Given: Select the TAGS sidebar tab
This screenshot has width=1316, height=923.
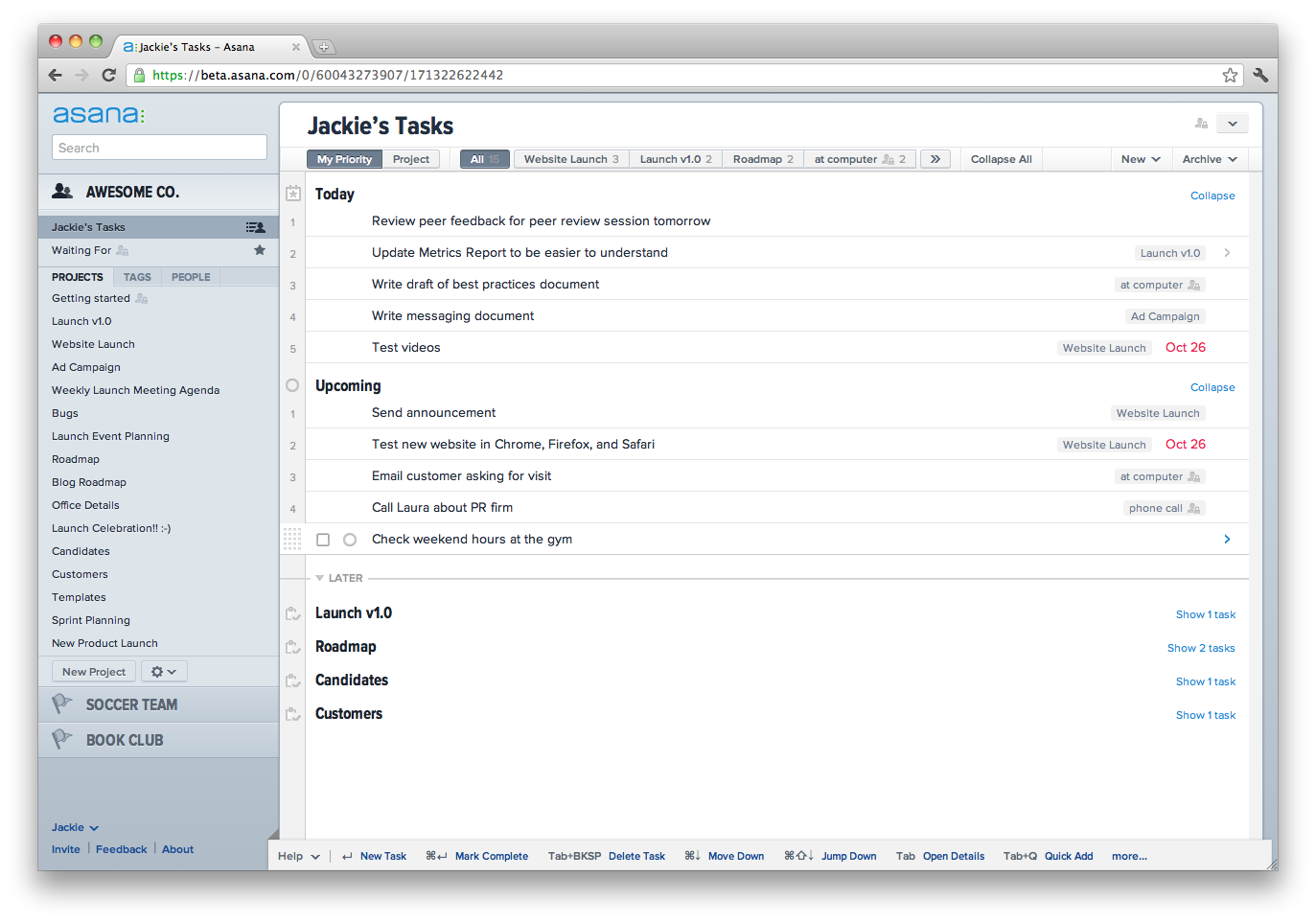Looking at the screenshot, I should (x=137, y=277).
